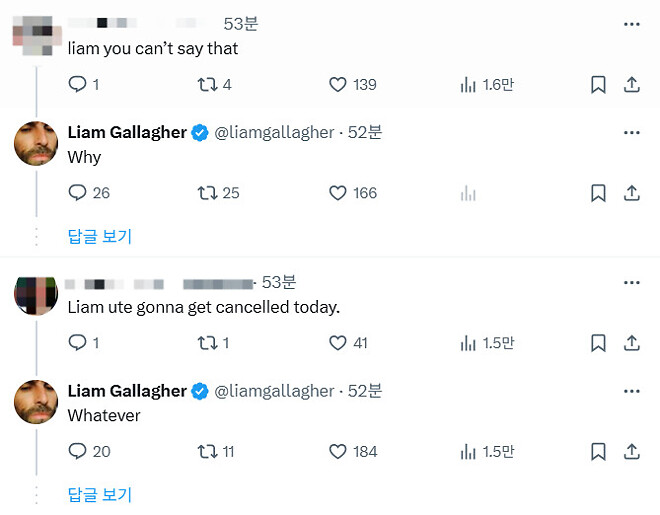The height and width of the screenshot is (515, 660).
Task: Reply to the "gonna get cancelled today" tweet
Action: click(x=78, y=343)
